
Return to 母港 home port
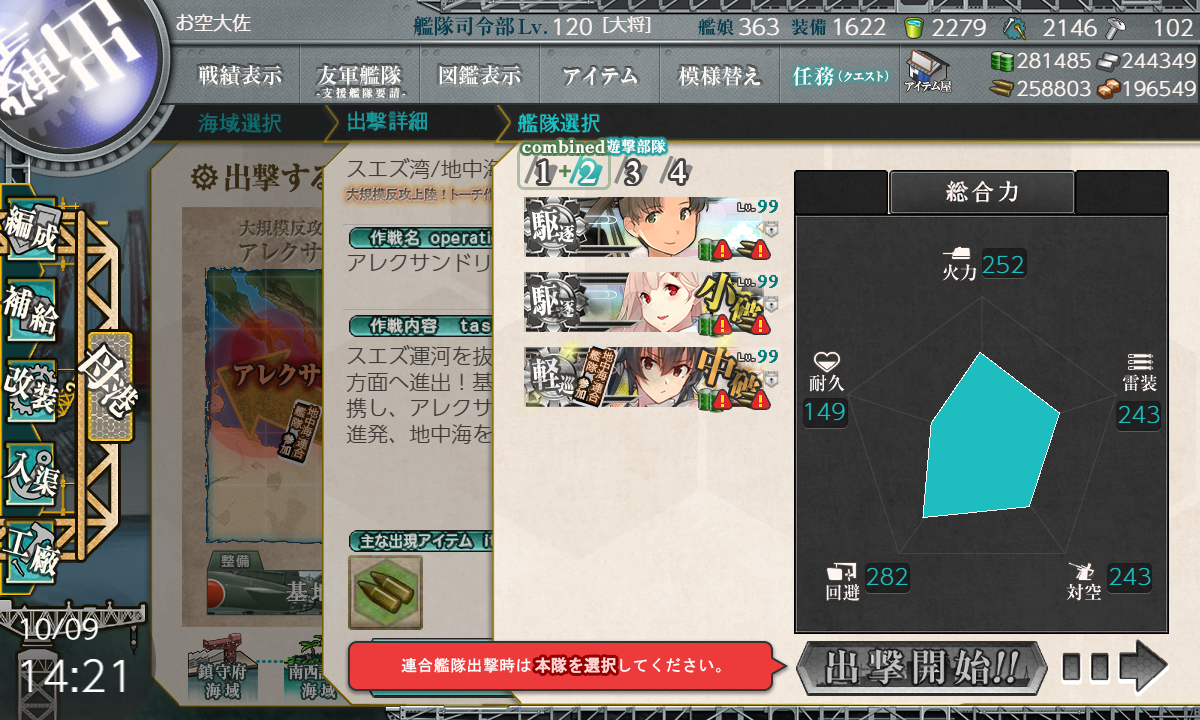pyautogui.click(x=109, y=386)
